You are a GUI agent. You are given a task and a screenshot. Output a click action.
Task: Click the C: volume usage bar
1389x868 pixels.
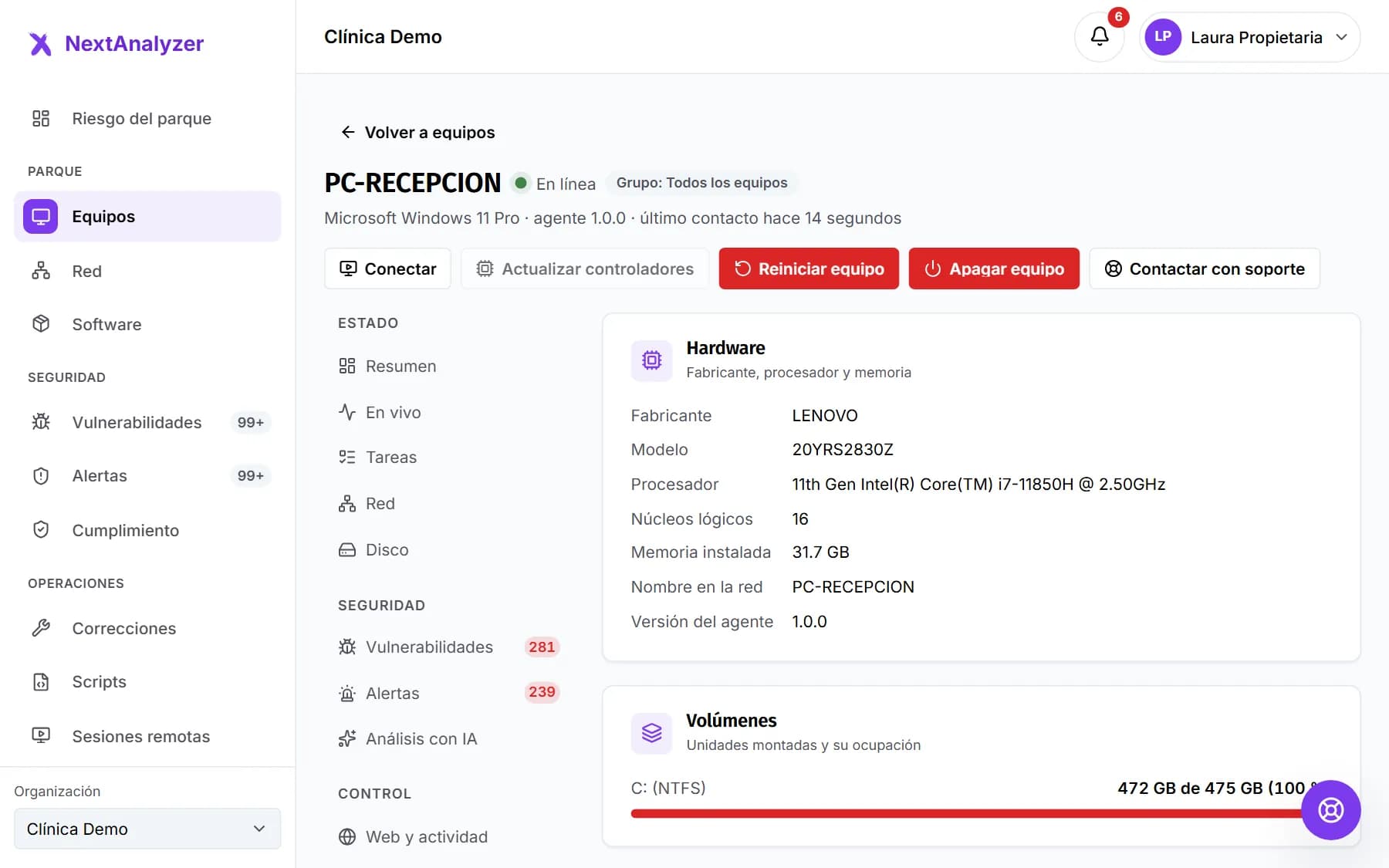point(981,813)
